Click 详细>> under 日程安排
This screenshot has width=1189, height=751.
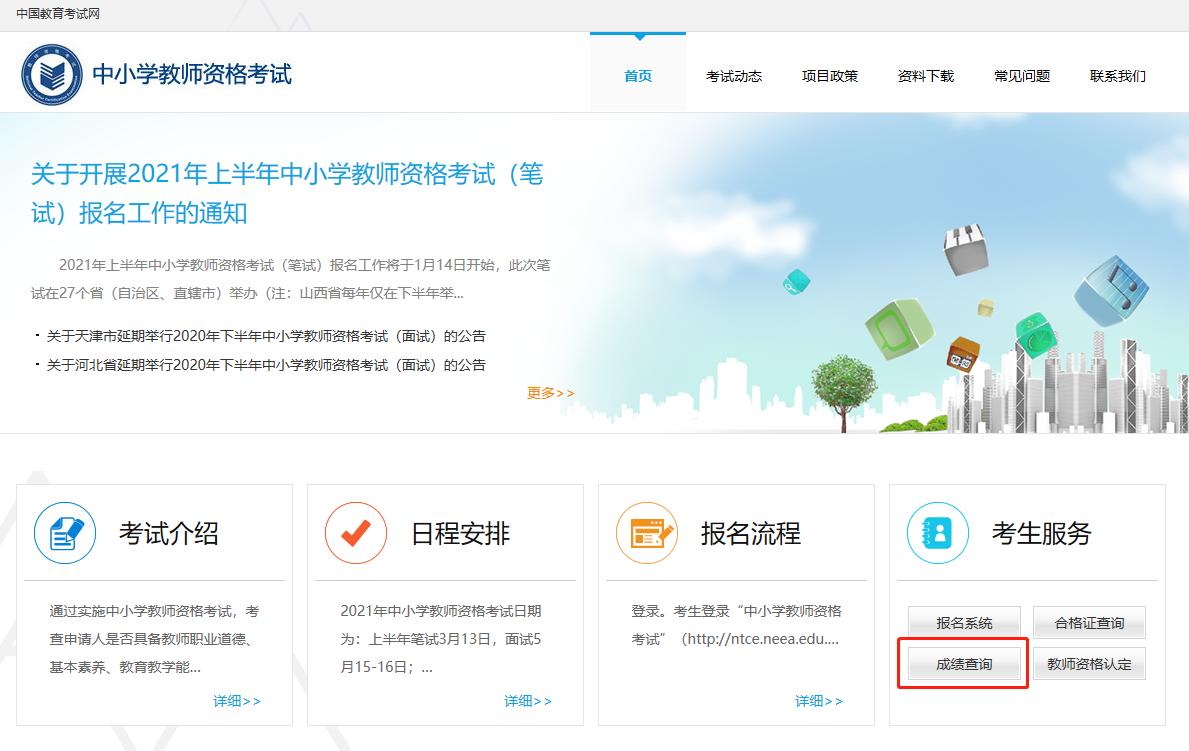tap(528, 701)
